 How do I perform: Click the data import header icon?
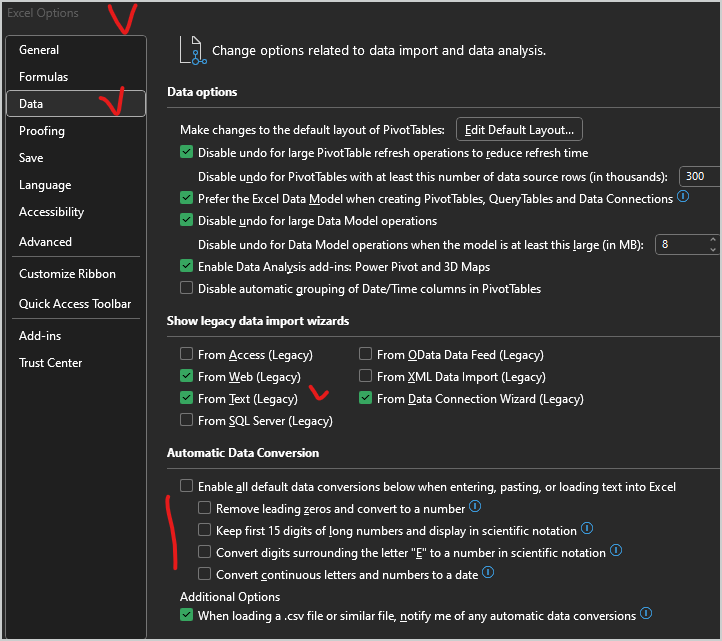coord(192,50)
